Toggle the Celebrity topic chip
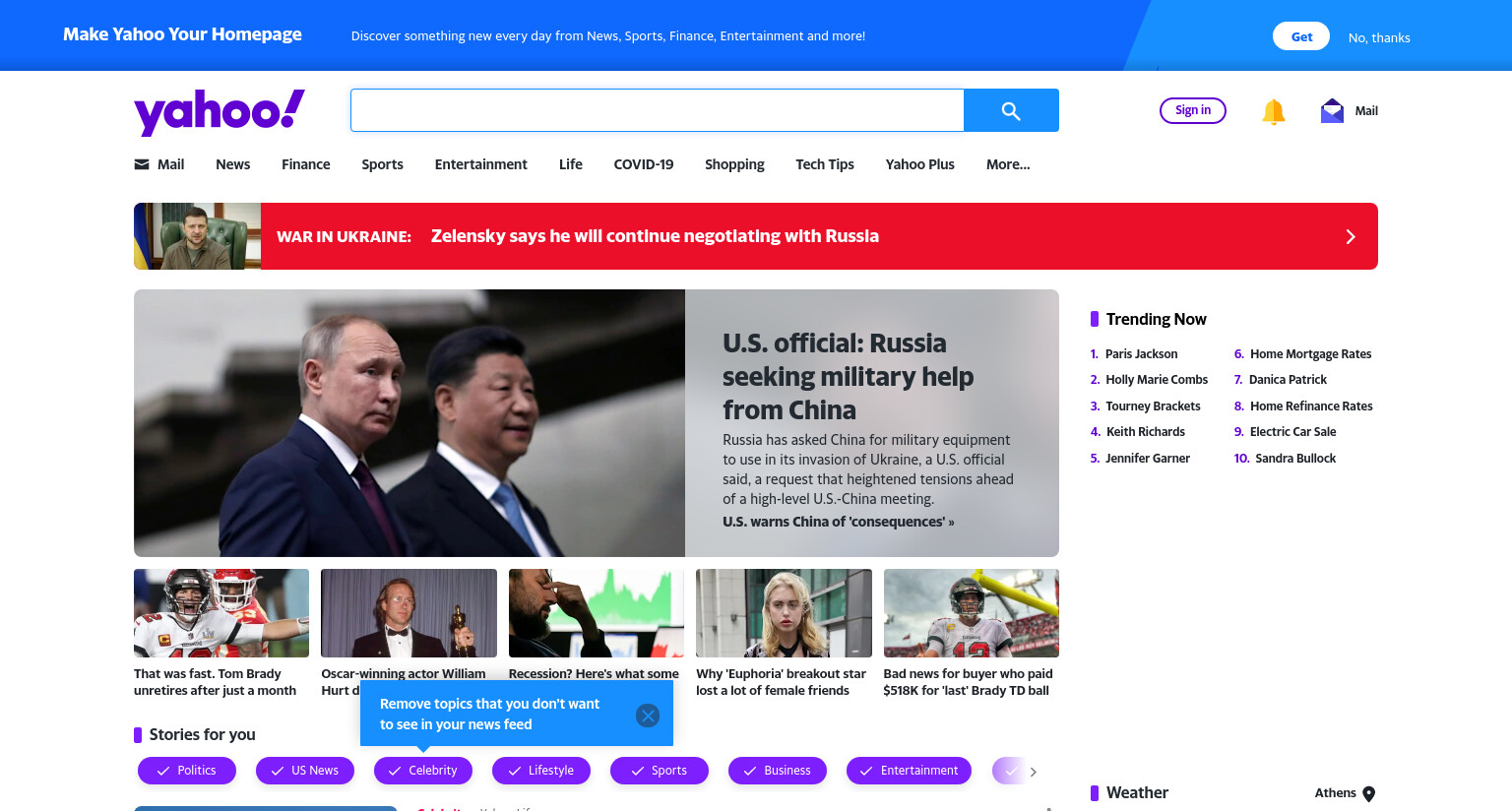This screenshot has height=811, width=1512. [x=423, y=771]
